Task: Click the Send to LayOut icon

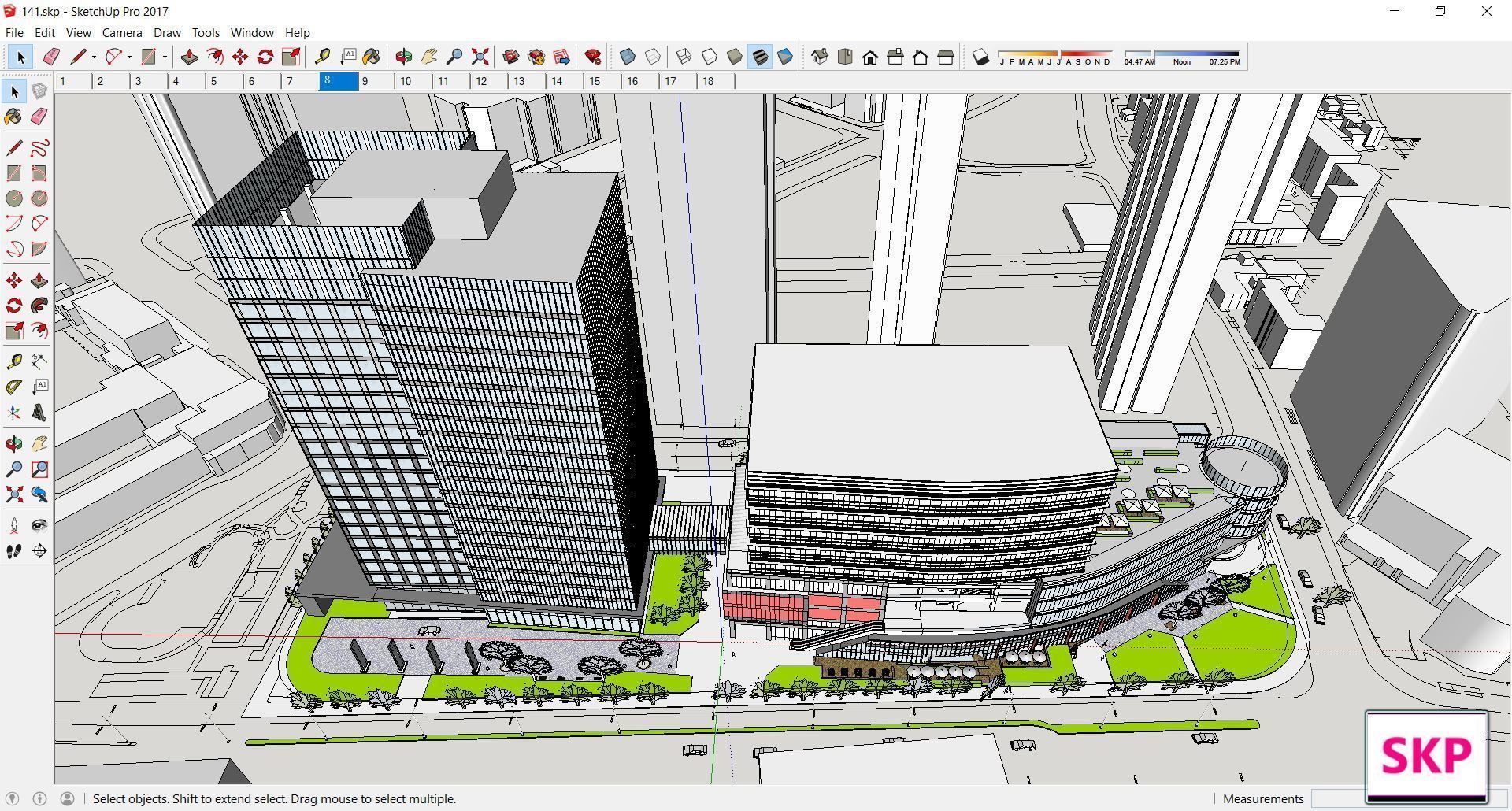Action: click(561, 57)
